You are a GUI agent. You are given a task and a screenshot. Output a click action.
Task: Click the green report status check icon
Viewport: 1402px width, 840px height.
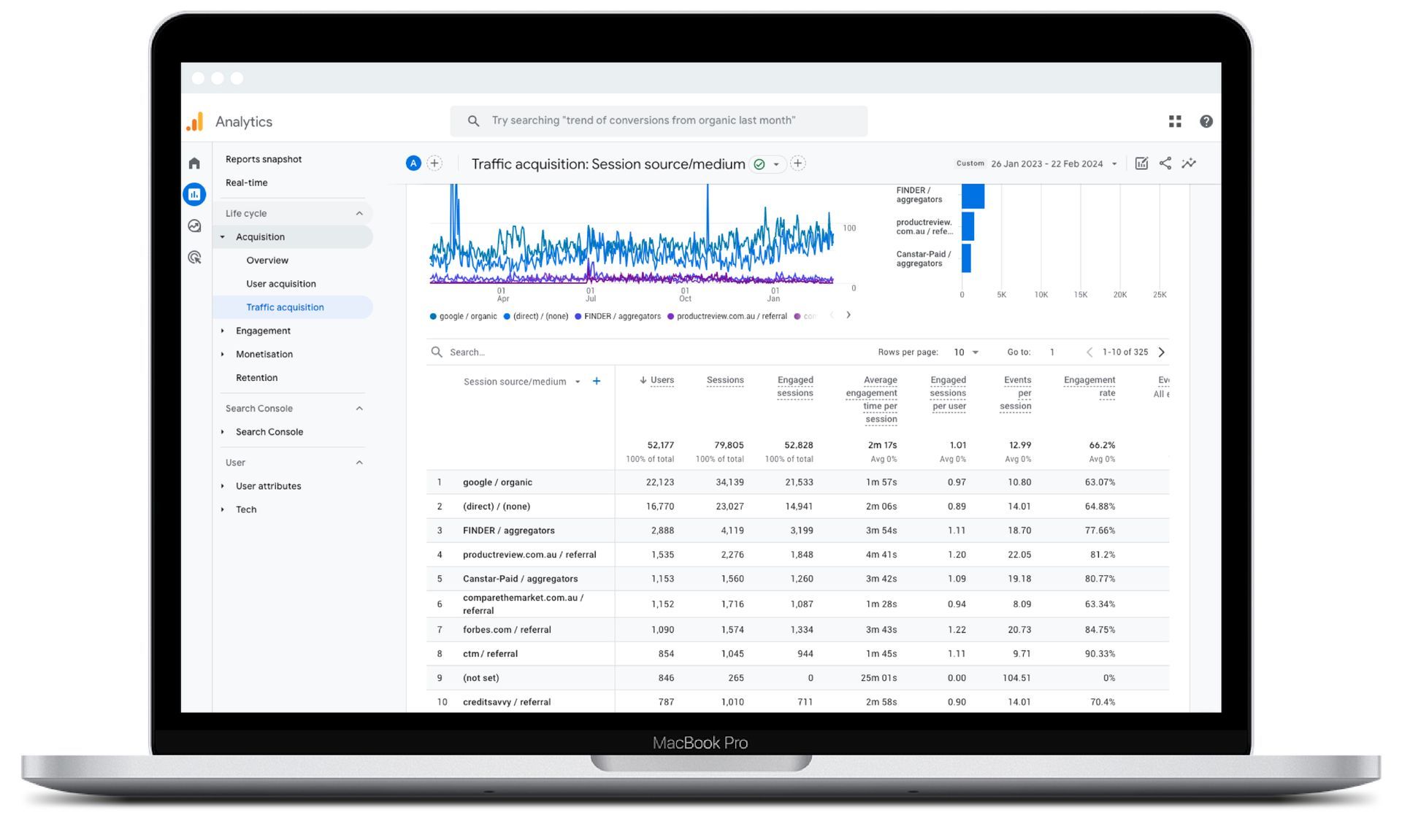[x=759, y=164]
